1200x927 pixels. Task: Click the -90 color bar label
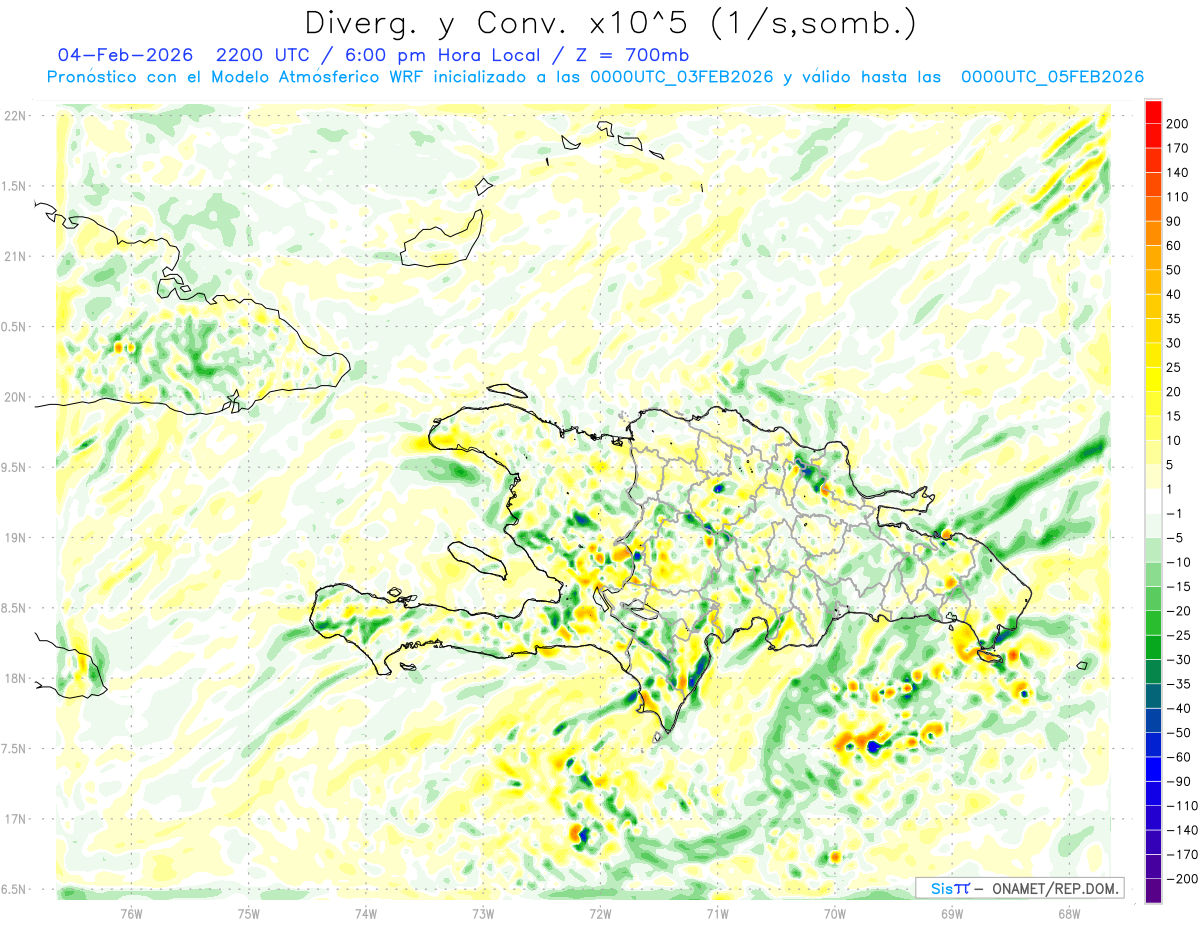(x=1178, y=781)
